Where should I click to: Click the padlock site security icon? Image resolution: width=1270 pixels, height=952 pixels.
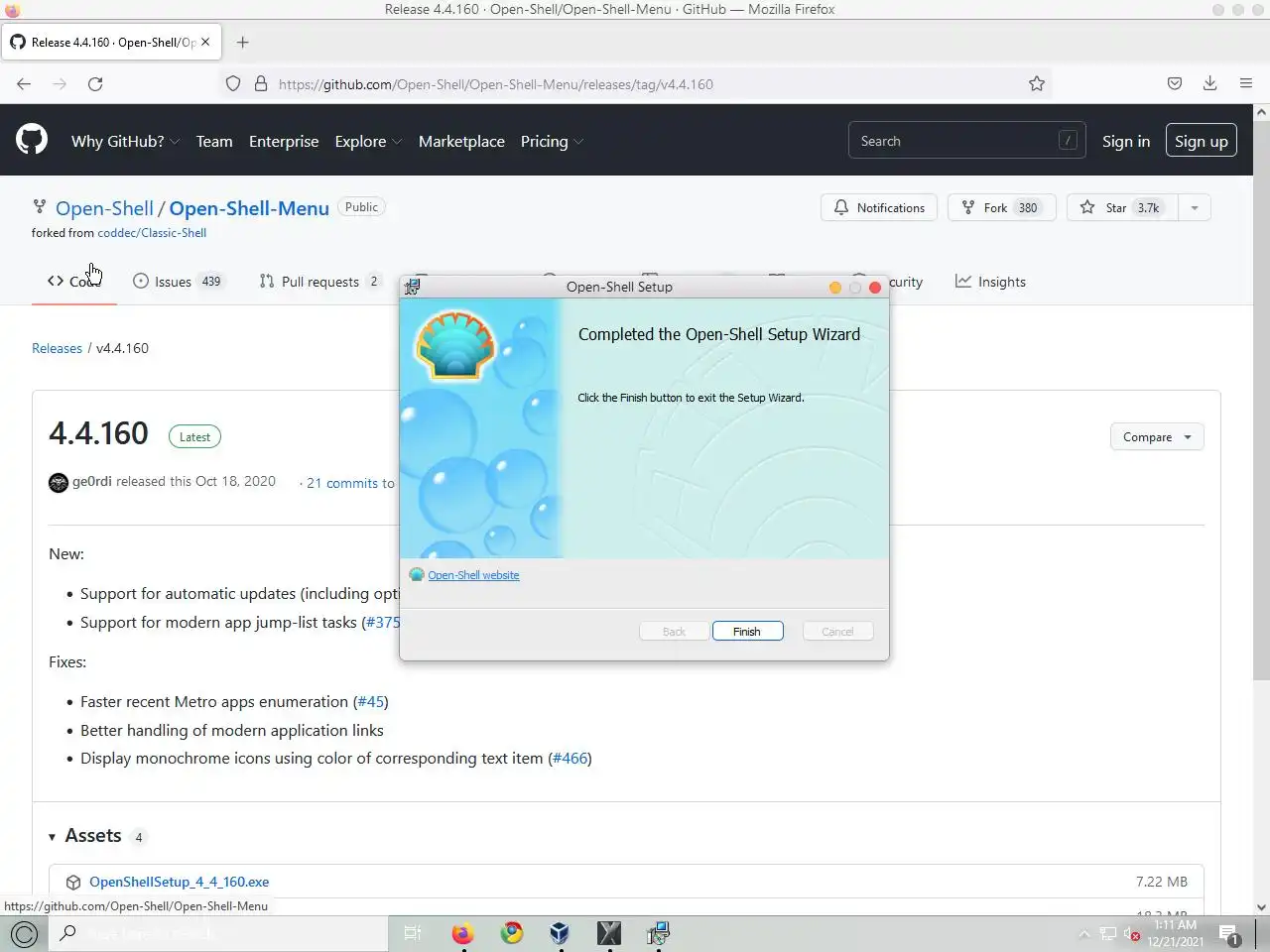pos(261,84)
